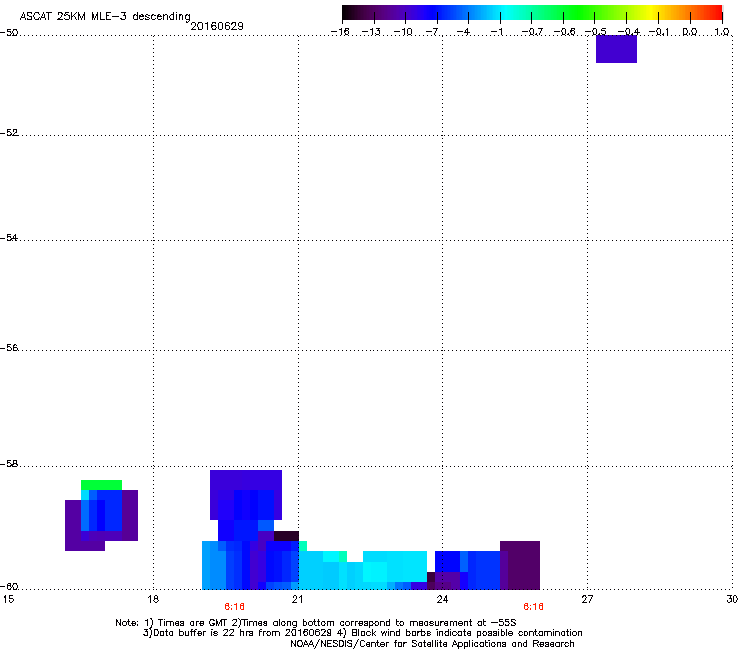This screenshot has height=650, width=740.
Task: Pick the yellow section of the color bar
Action: click(x=649, y=13)
